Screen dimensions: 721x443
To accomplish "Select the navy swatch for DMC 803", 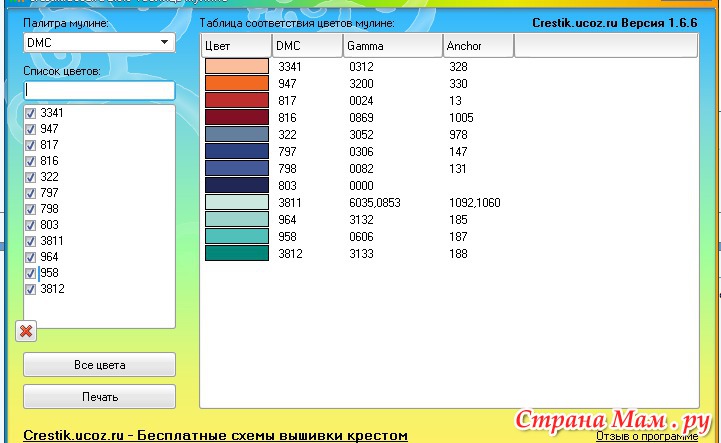I will [x=237, y=185].
